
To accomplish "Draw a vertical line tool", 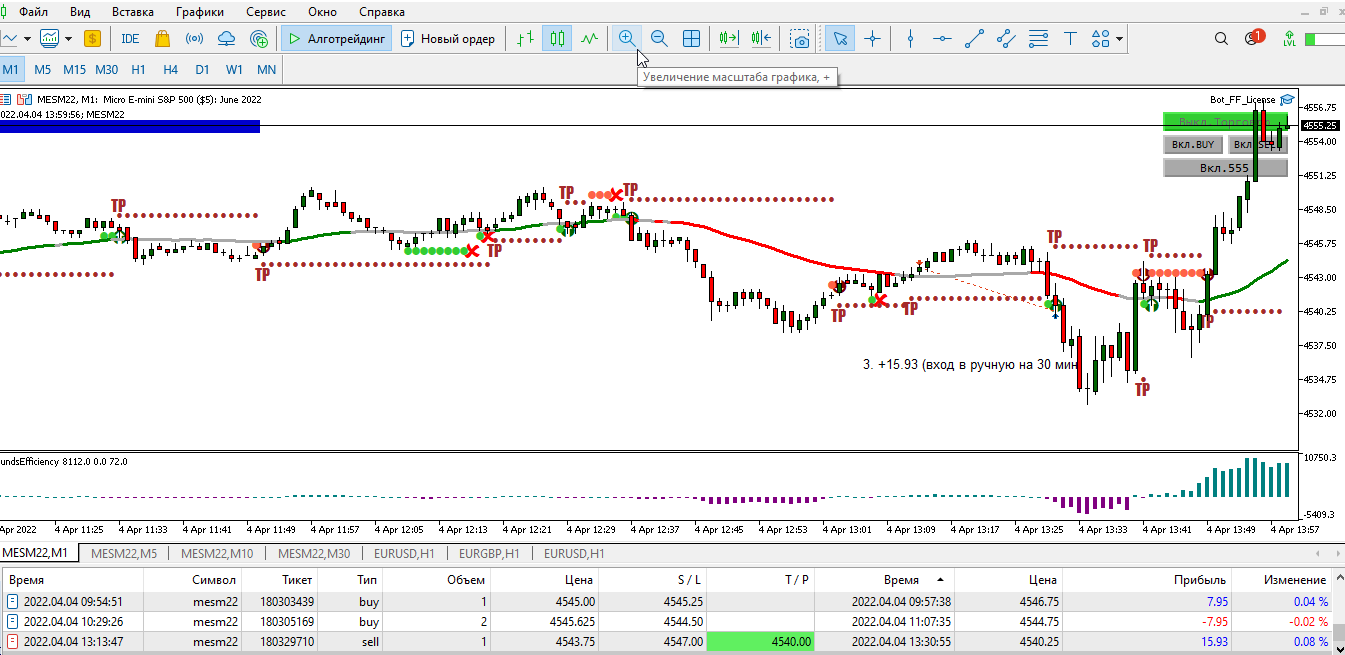I will click(910, 39).
